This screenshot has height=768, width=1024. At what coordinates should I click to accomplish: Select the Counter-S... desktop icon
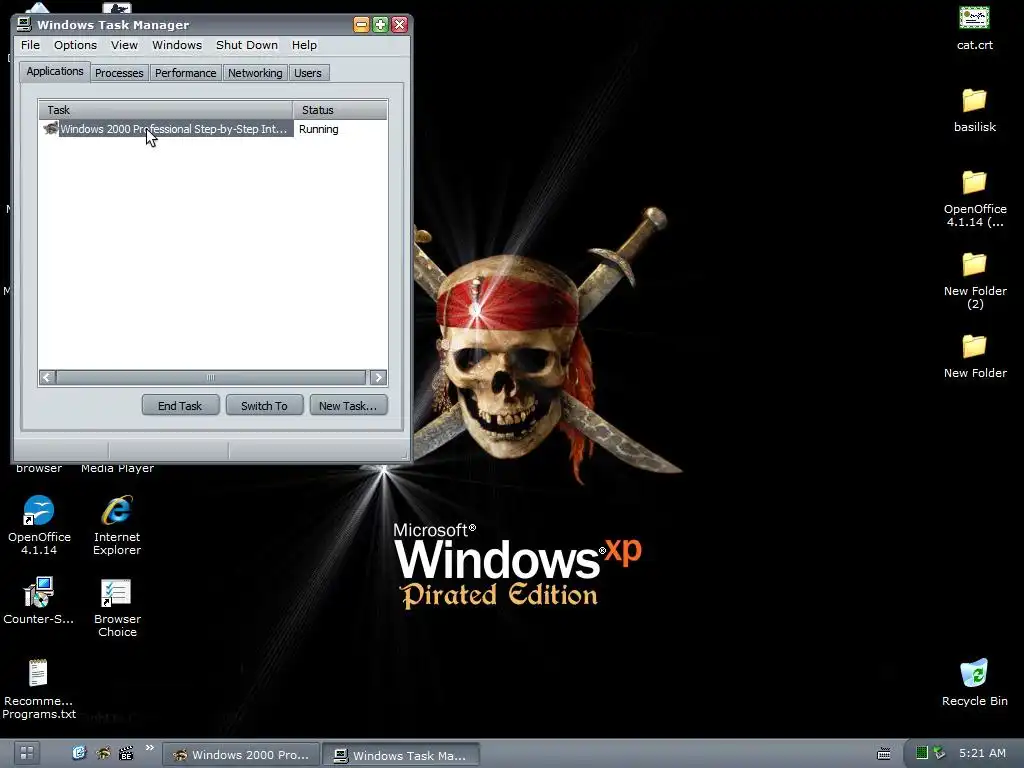38,601
